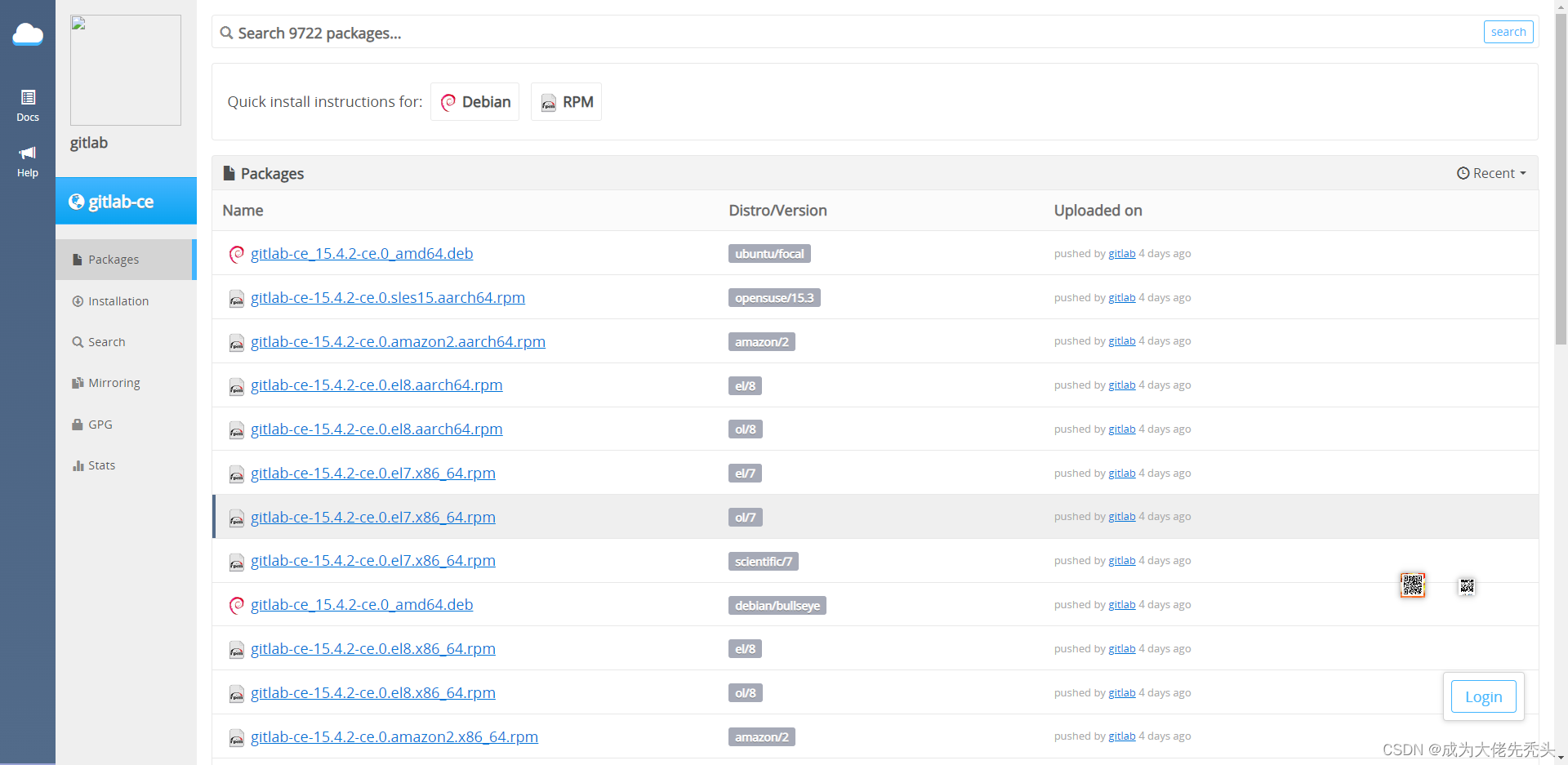Open el8.x86_64.rpm link in el/8 row
Image resolution: width=1568 pixels, height=765 pixels.
click(373, 649)
